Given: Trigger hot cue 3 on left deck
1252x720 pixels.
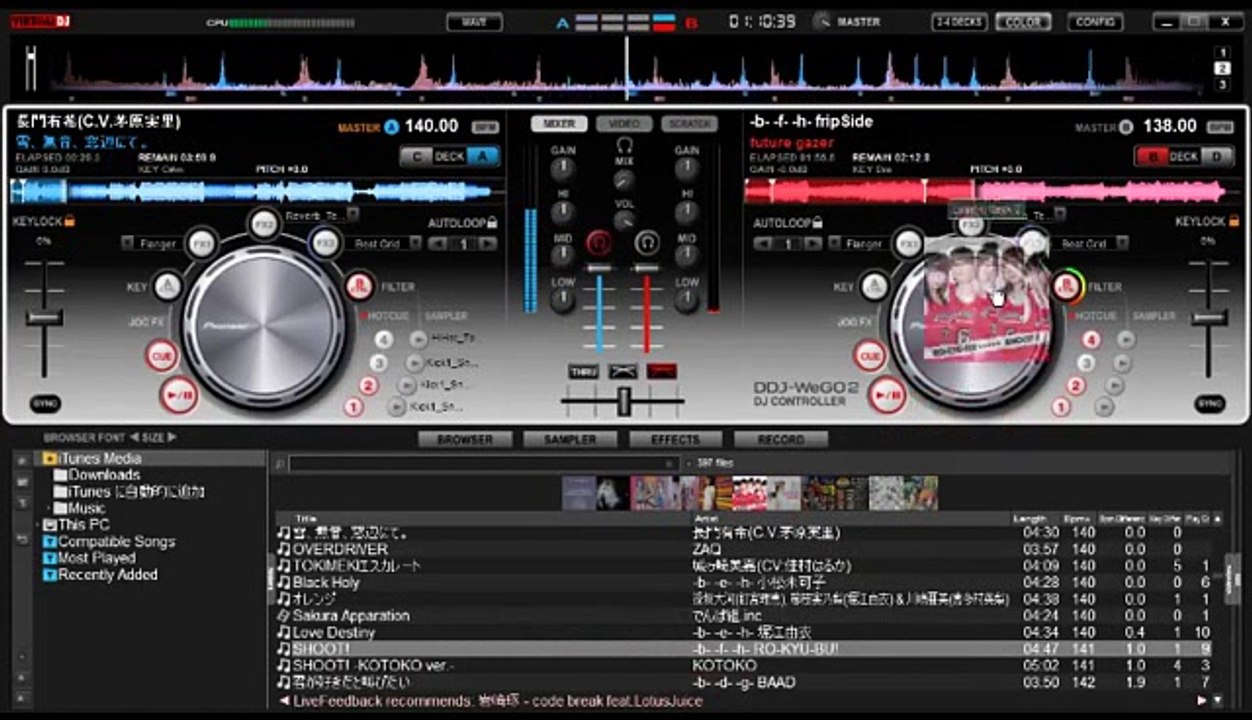Looking at the screenshot, I should (379, 363).
